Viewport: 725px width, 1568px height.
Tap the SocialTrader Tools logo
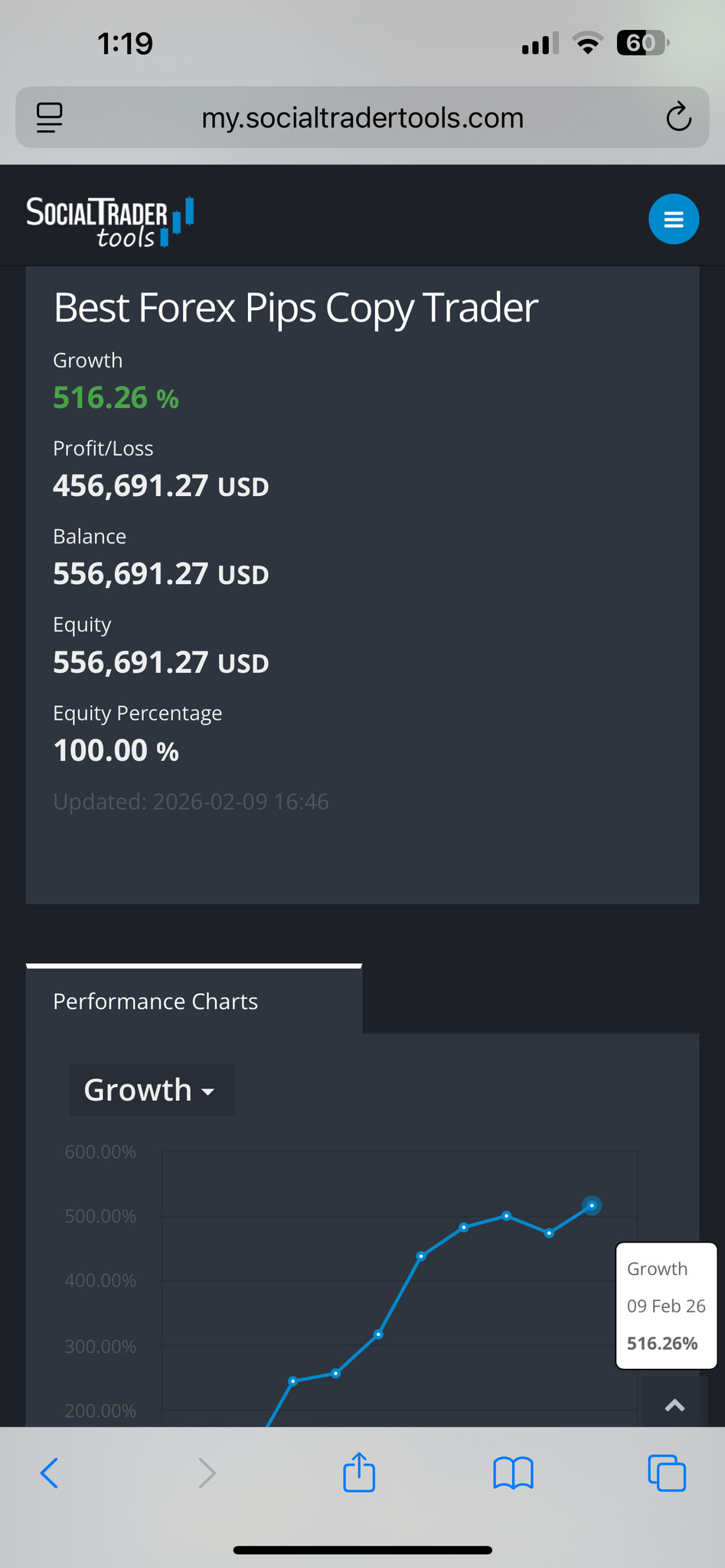[109, 222]
